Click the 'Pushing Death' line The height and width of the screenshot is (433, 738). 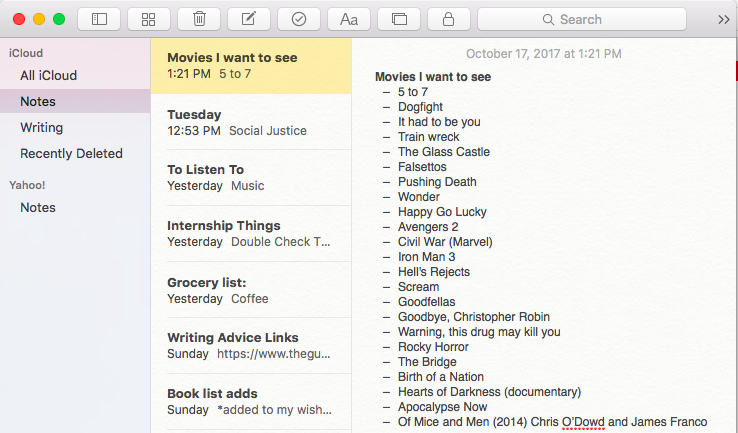tap(437, 182)
